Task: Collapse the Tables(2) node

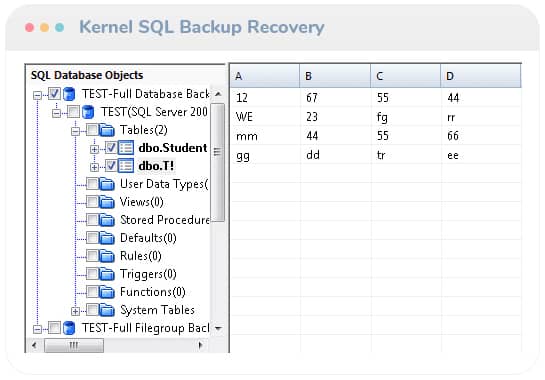Action: pos(75,131)
